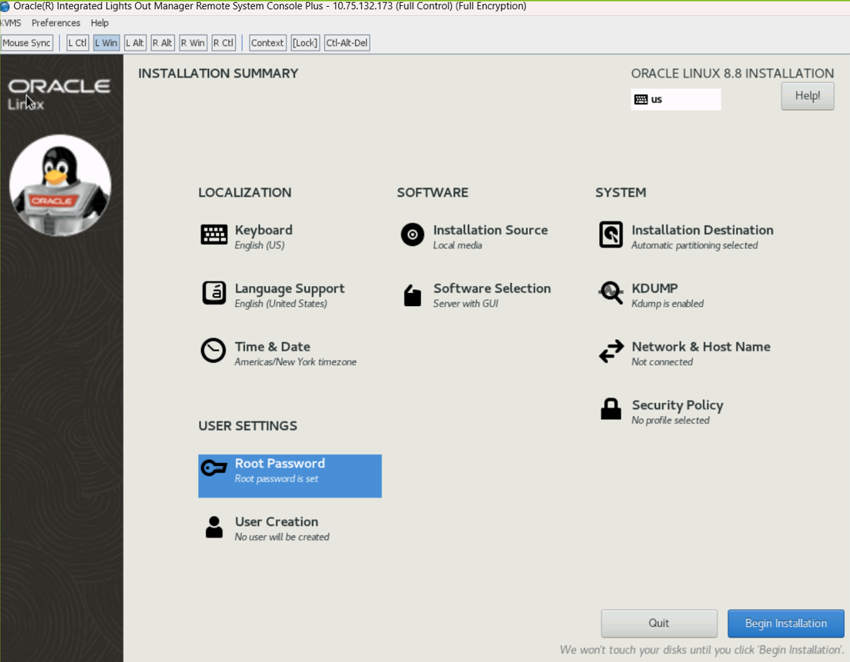The height and width of the screenshot is (662, 850).
Task: Click 'Not connected' status text
Action: coord(662,362)
